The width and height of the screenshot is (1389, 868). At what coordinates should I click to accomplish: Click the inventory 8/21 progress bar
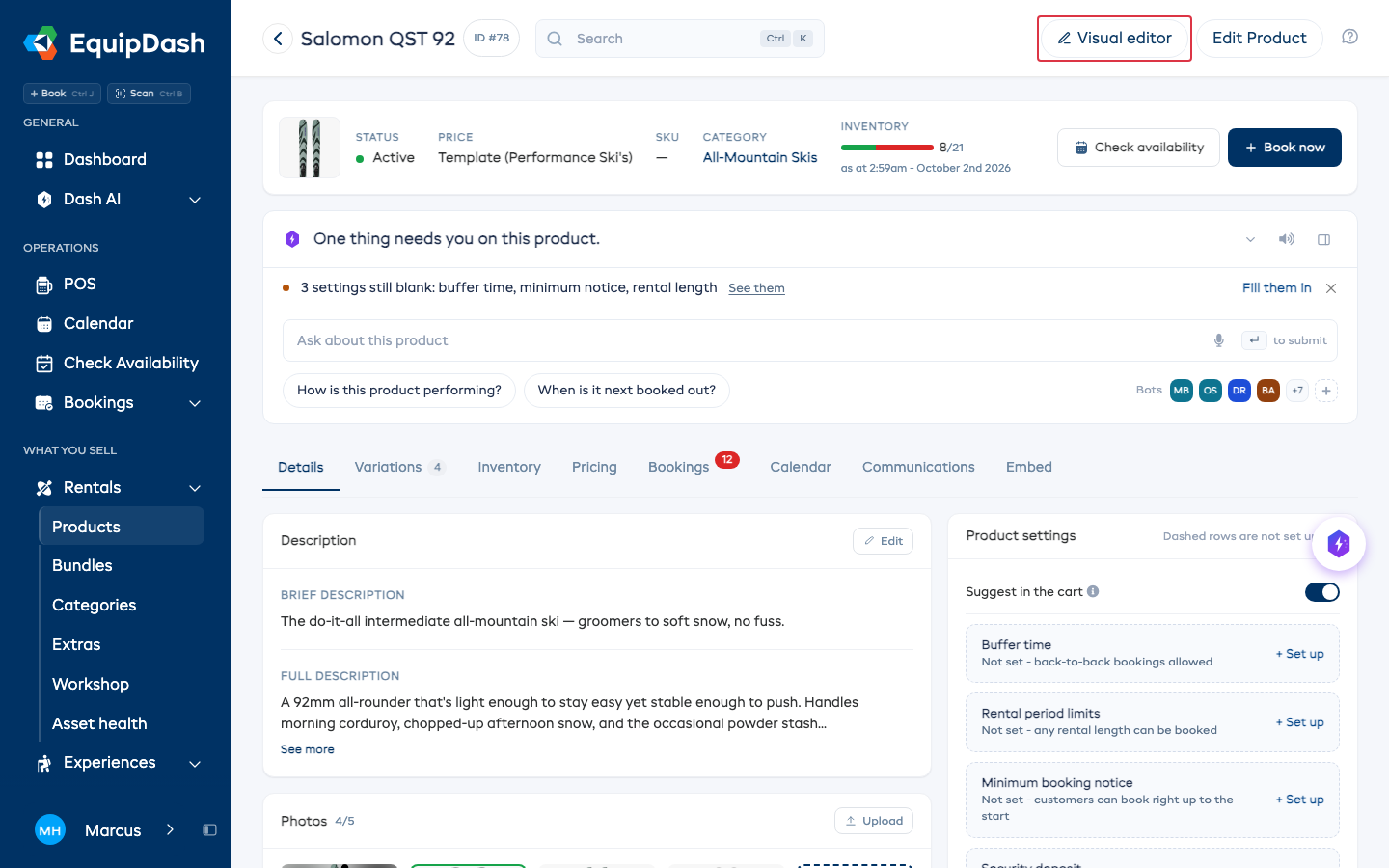coord(887,148)
